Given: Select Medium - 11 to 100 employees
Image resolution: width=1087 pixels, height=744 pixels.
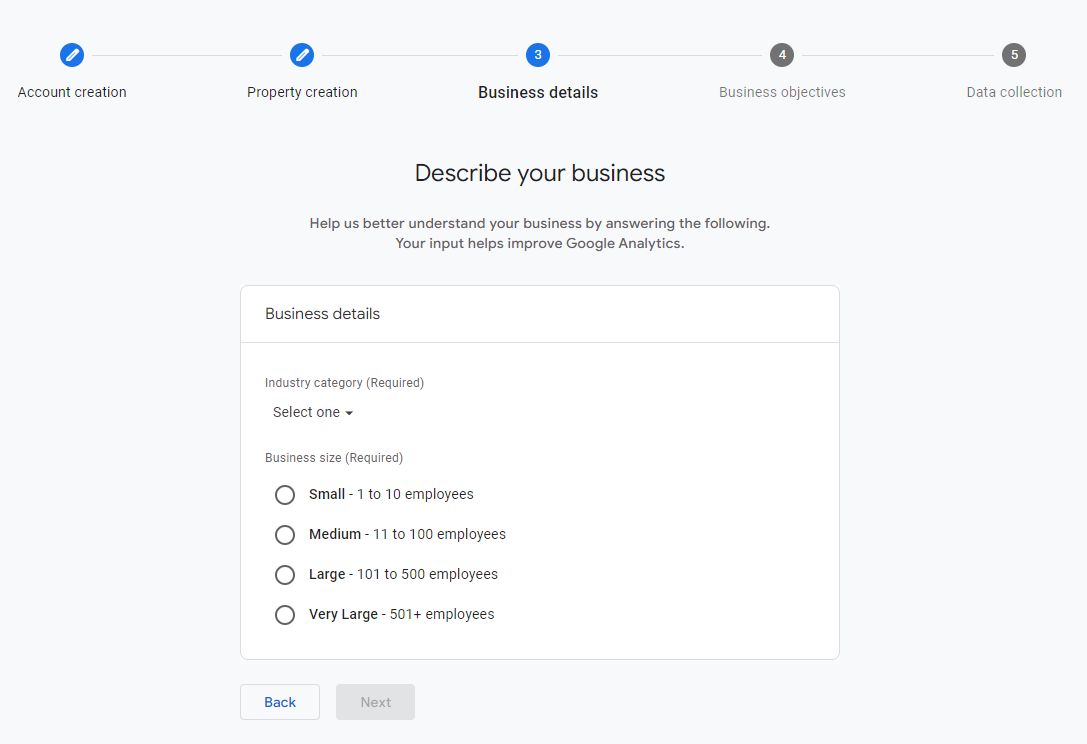Looking at the screenshot, I should (285, 534).
